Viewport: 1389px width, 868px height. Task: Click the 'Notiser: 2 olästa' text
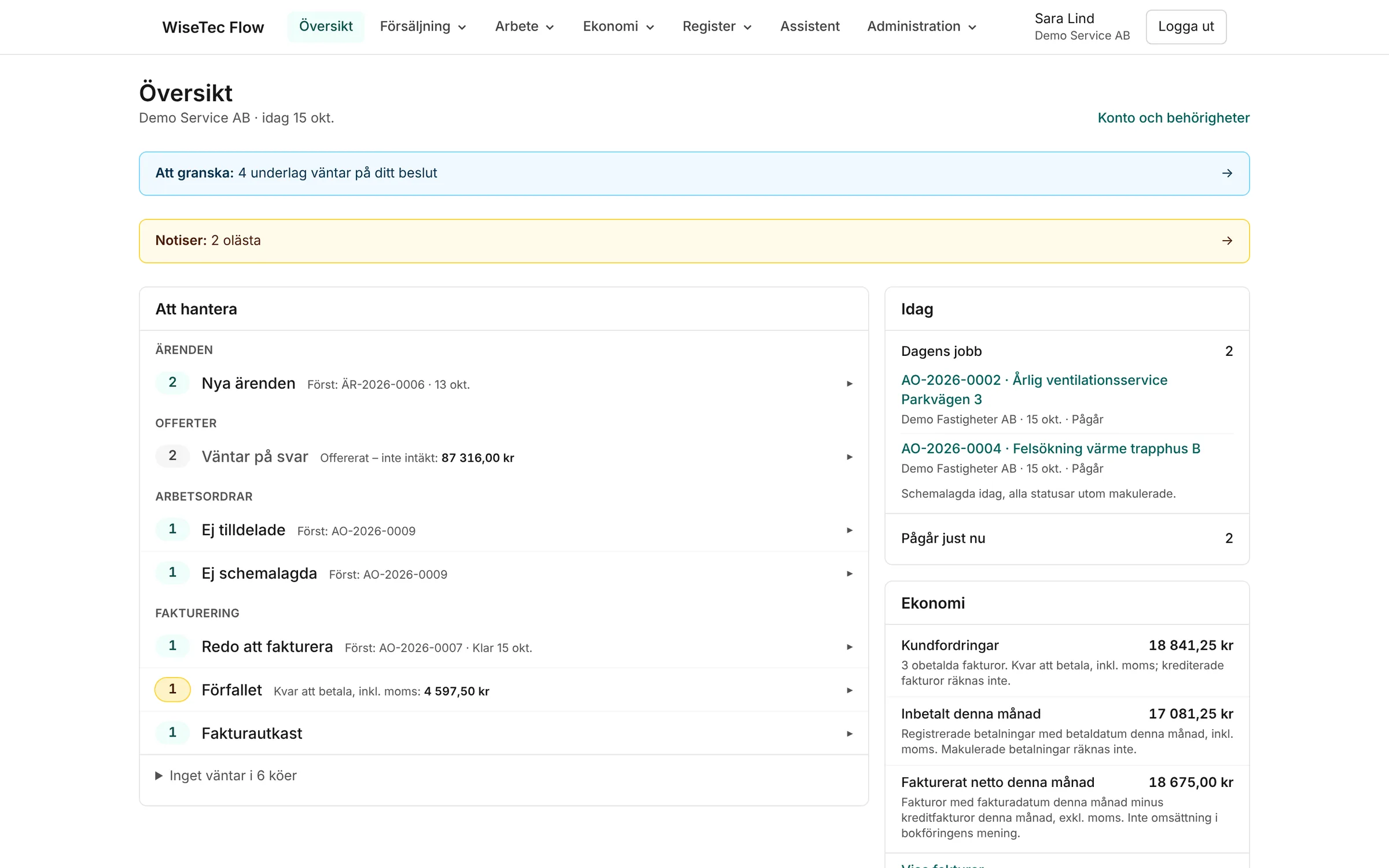(x=208, y=241)
